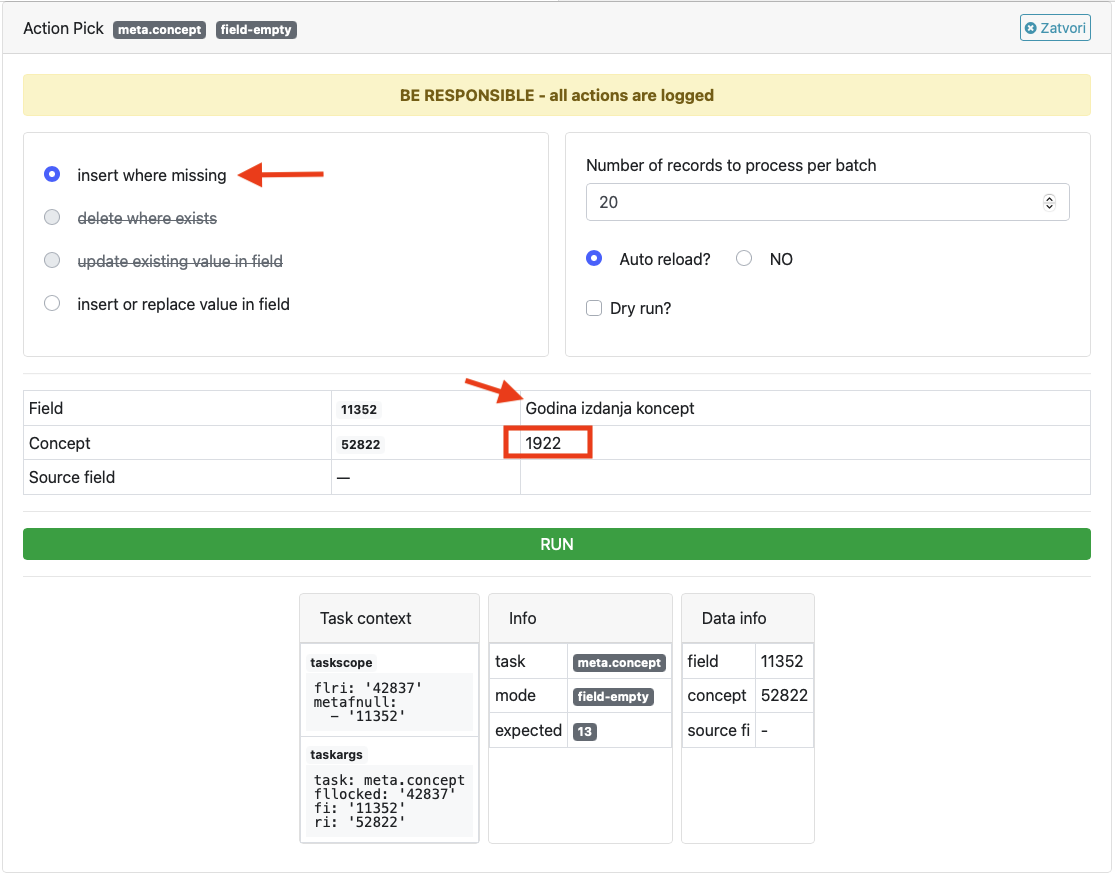Viewport: 1115px width, 876px height.
Task: Click the meta.concept badge in Info task row
Action: point(619,663)
